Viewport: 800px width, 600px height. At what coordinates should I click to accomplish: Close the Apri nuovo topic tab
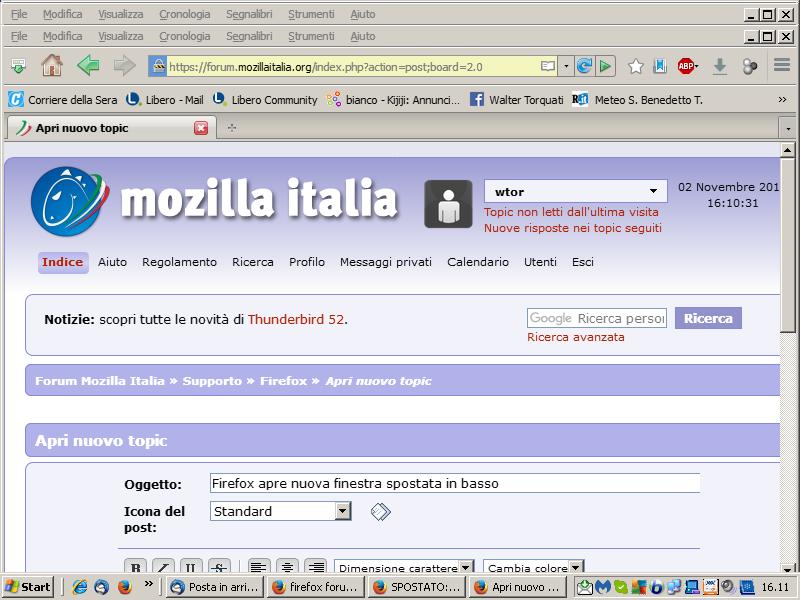[x=201, y=128]
